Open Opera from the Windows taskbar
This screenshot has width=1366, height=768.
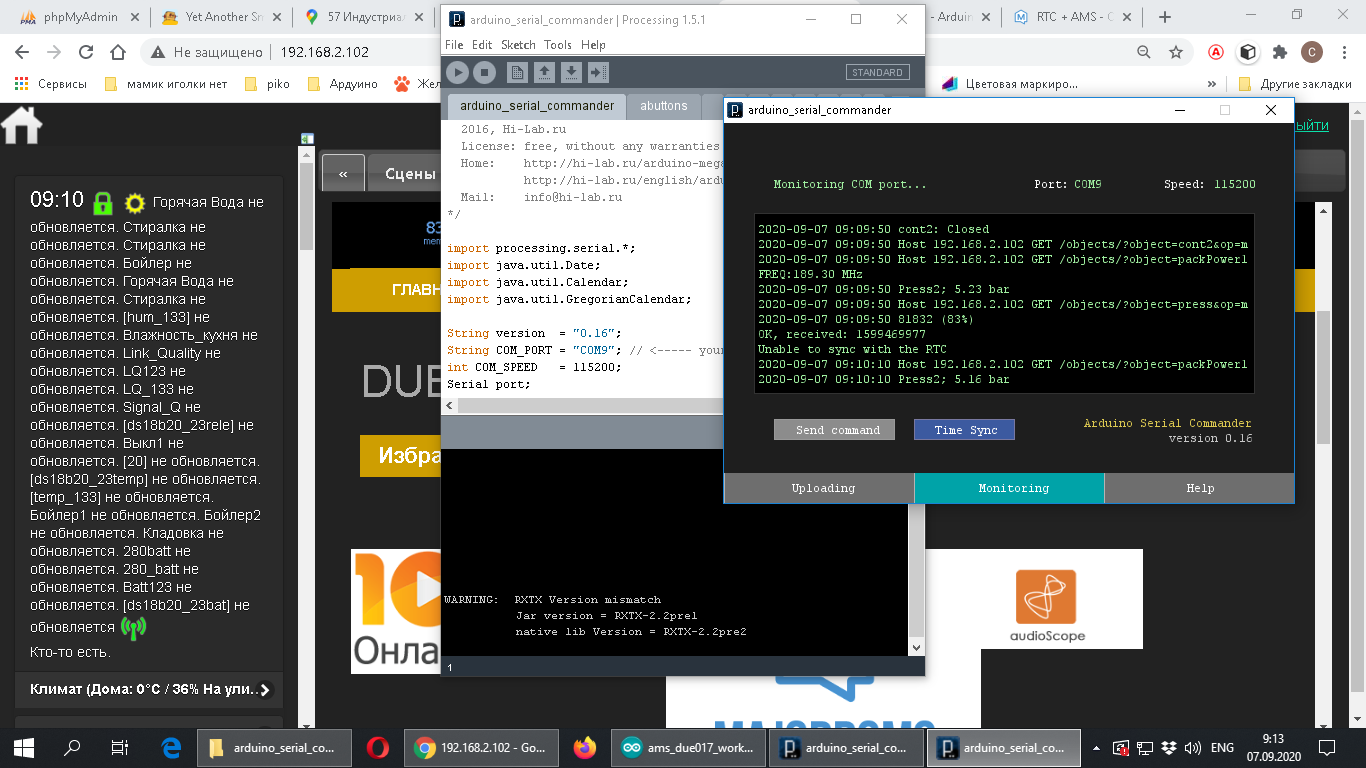click(x=377, y=747)
